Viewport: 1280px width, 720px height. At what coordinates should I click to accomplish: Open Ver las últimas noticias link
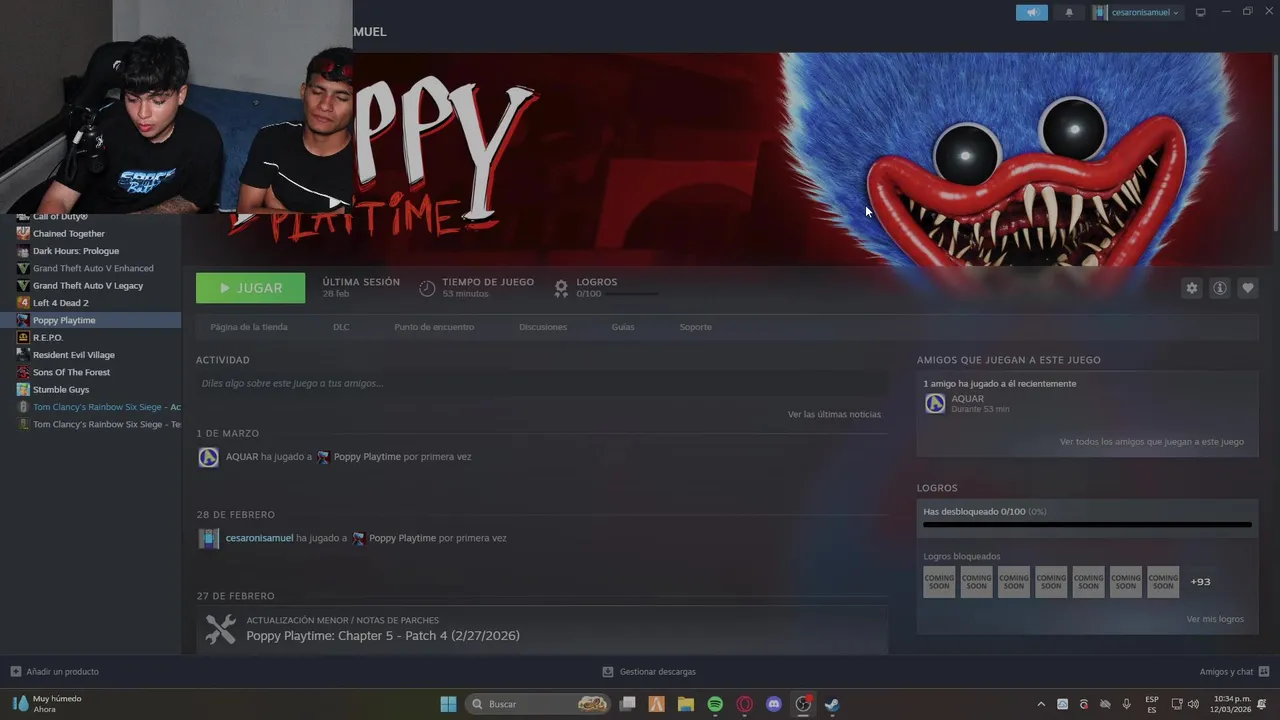point(834,414)
